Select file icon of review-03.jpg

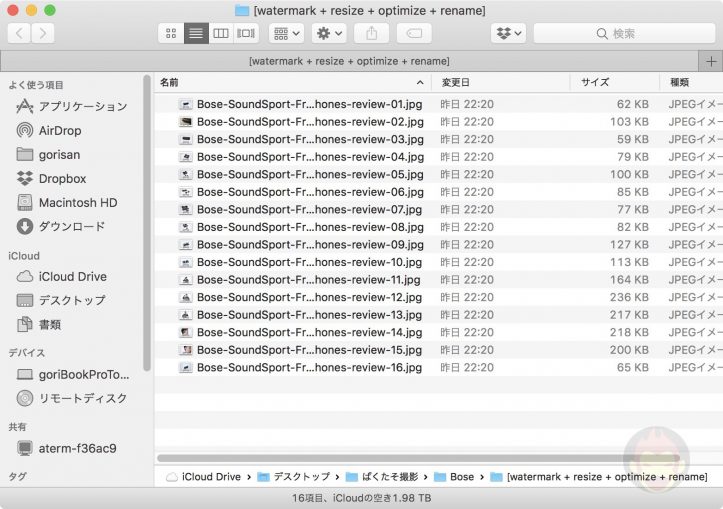[185, 140]
